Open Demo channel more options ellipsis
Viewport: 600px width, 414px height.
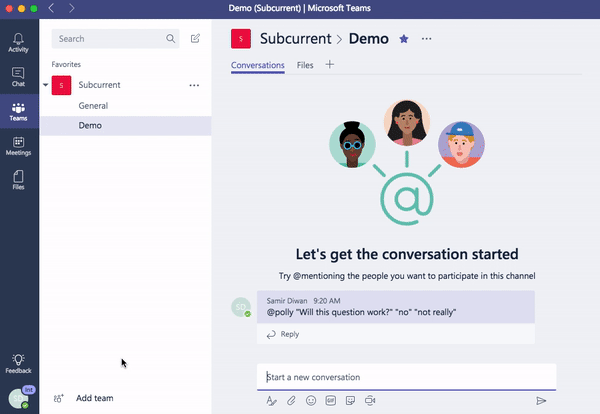click(426, 39)
